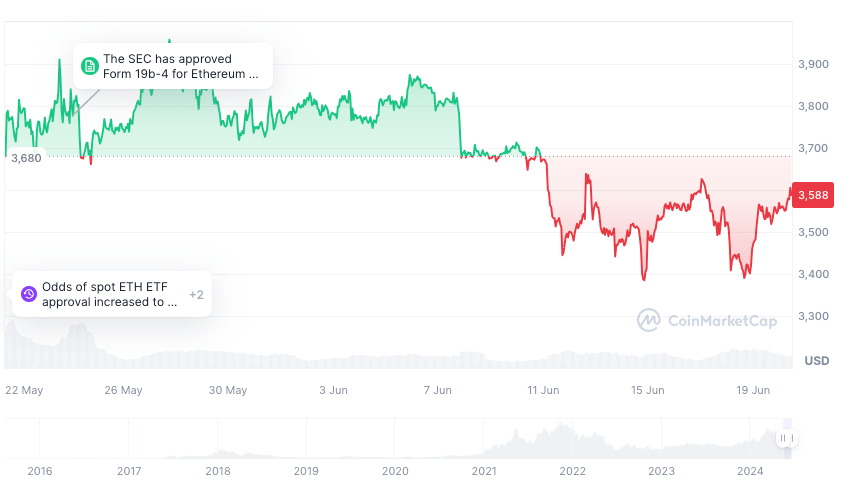Click the red 3,588 current price tag

tap(812, 196)
